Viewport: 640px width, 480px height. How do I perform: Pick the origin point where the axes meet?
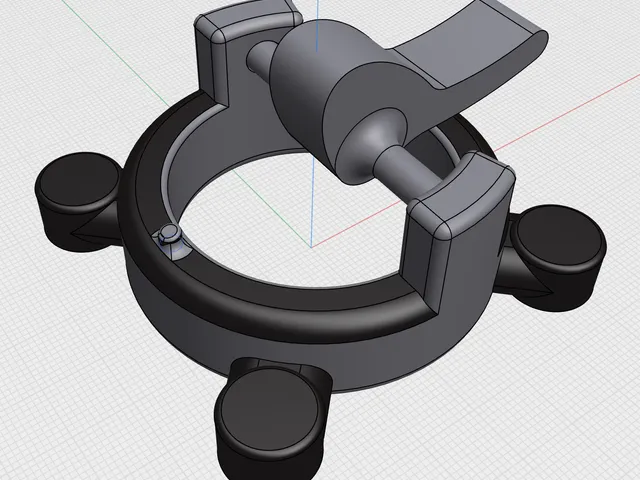[x=311, y=247]
